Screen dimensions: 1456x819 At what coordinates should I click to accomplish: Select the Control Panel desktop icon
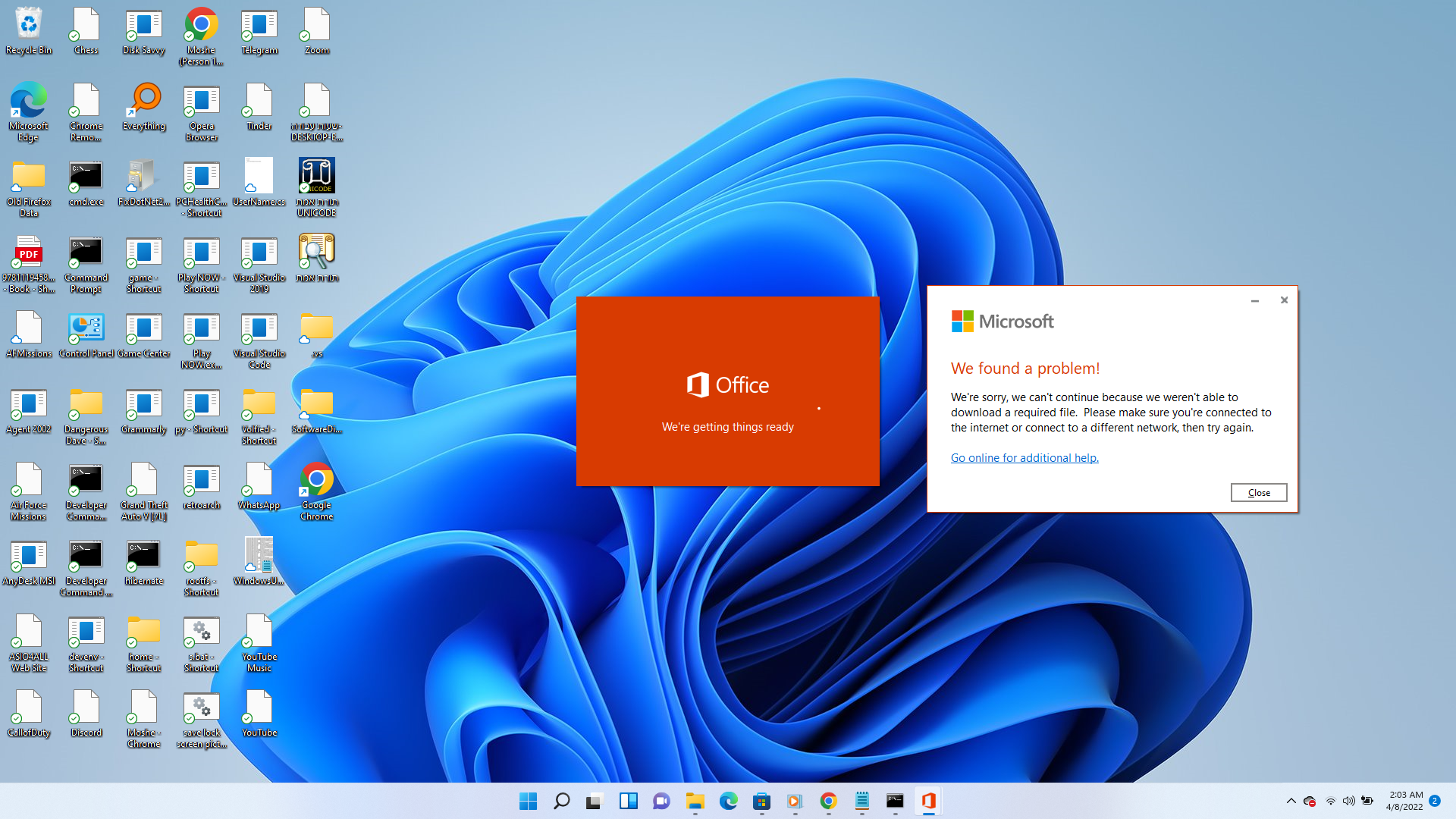[86, 334]
